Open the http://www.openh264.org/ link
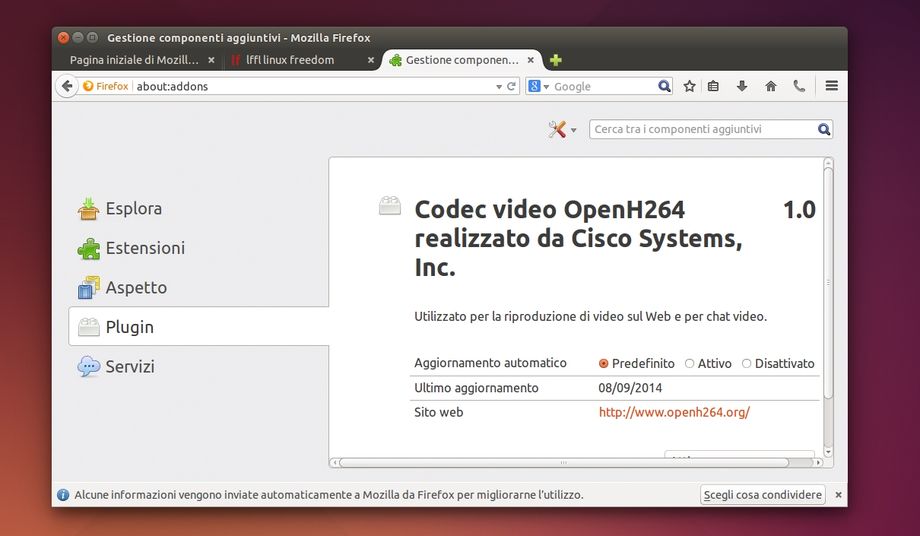 tap(674, 412)
